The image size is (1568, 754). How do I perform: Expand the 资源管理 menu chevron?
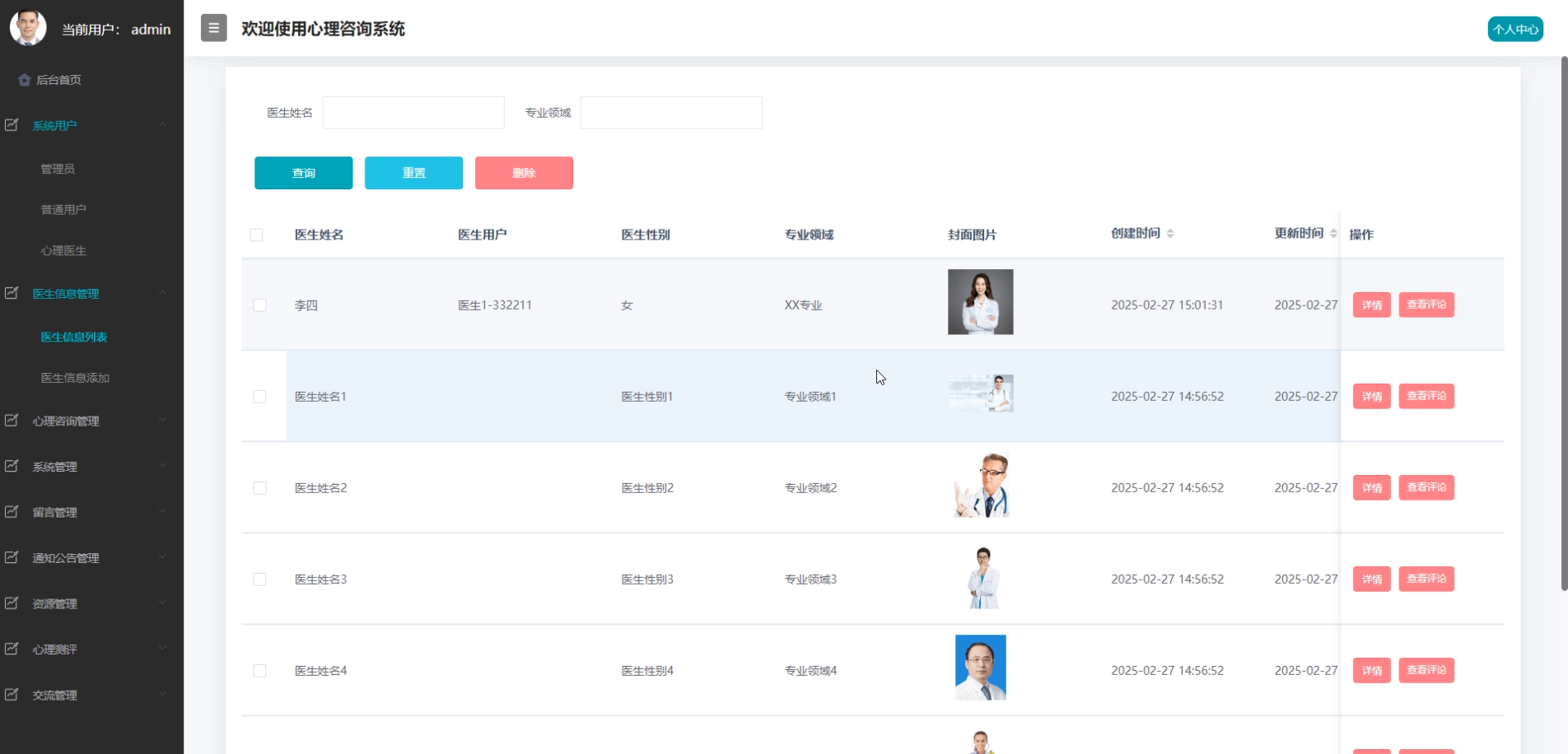click(x=162, y=603)
